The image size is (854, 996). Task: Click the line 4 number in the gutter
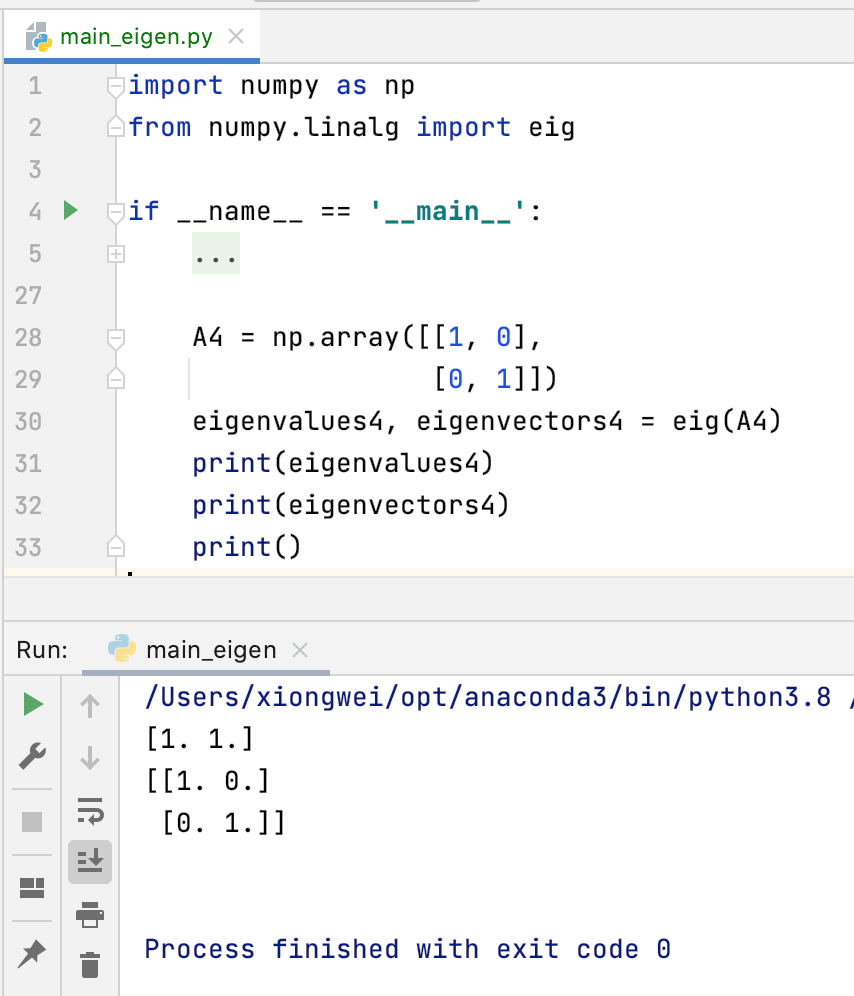35,212
